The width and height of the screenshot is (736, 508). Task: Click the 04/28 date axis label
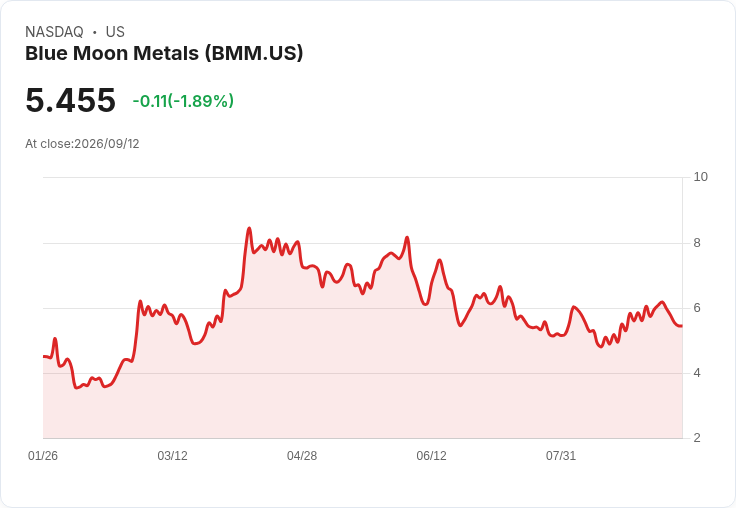tap(302, 456)
